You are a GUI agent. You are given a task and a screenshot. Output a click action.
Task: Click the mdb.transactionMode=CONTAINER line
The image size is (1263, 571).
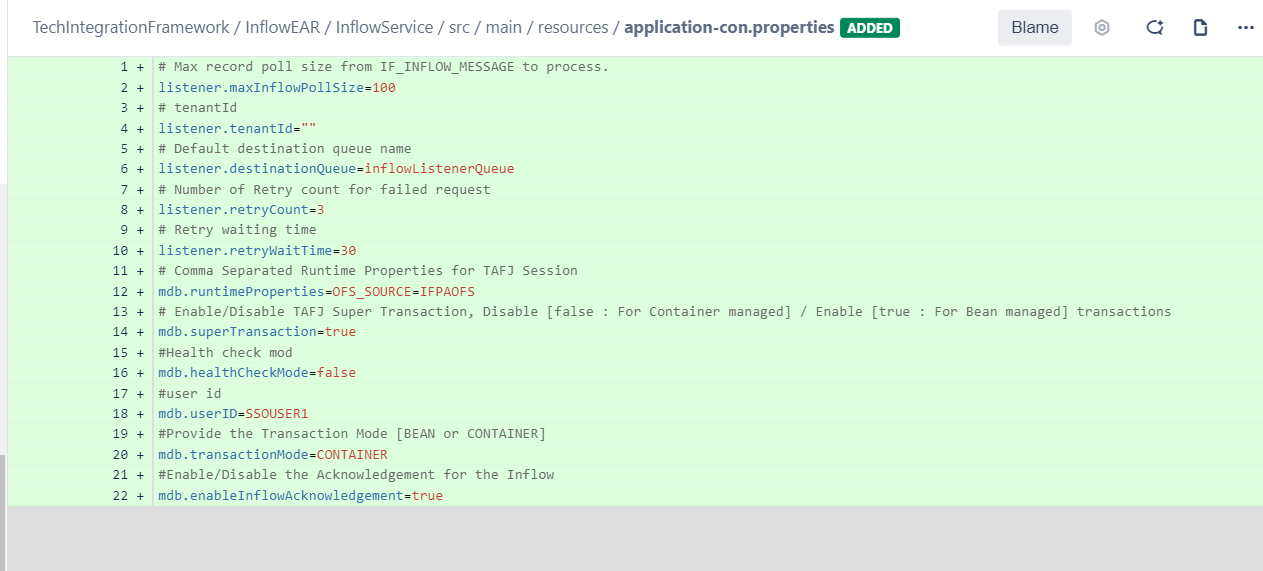click(273, 454)
